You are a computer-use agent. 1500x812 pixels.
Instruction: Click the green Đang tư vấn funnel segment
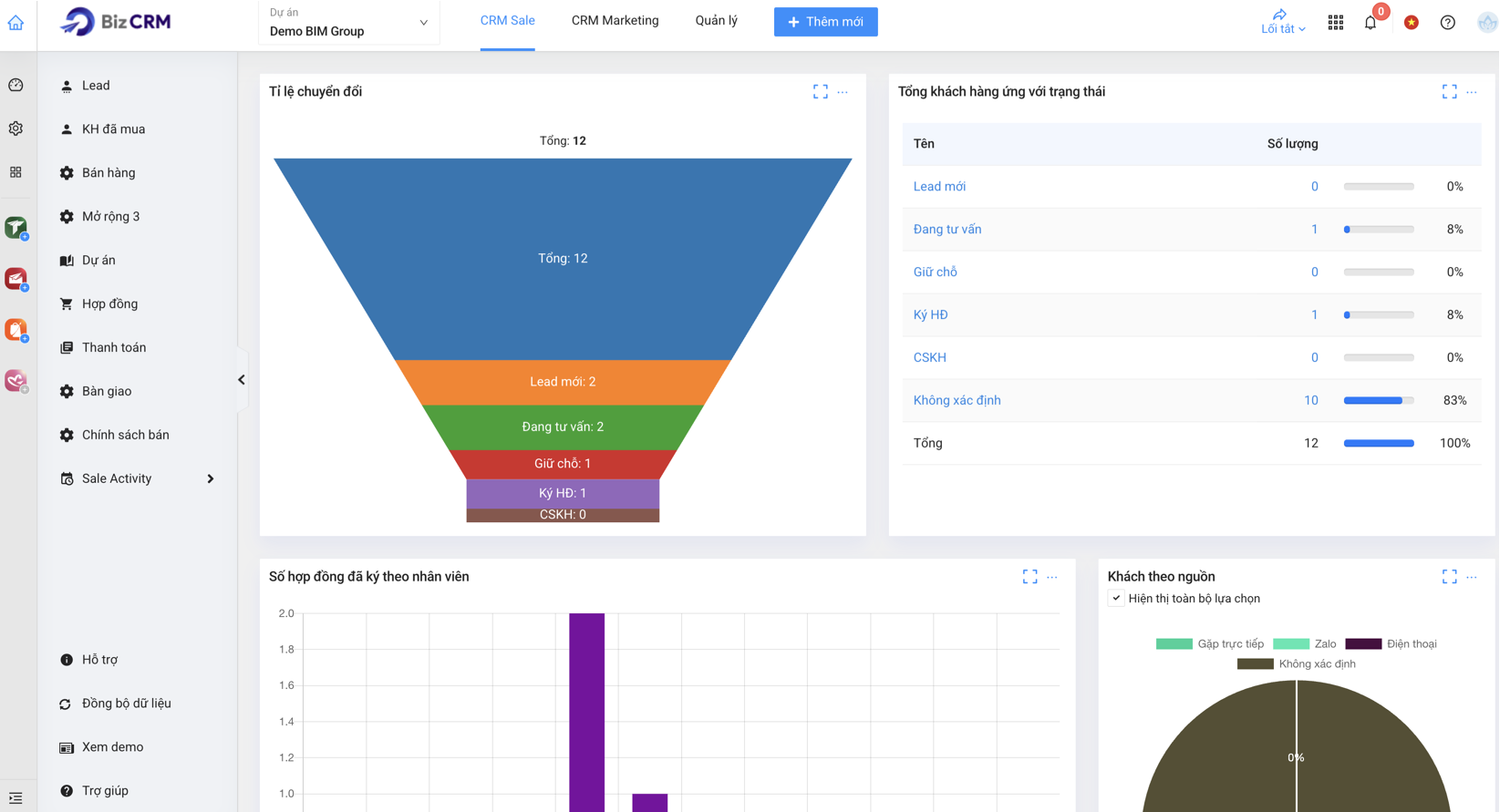[x=563, y=427]
